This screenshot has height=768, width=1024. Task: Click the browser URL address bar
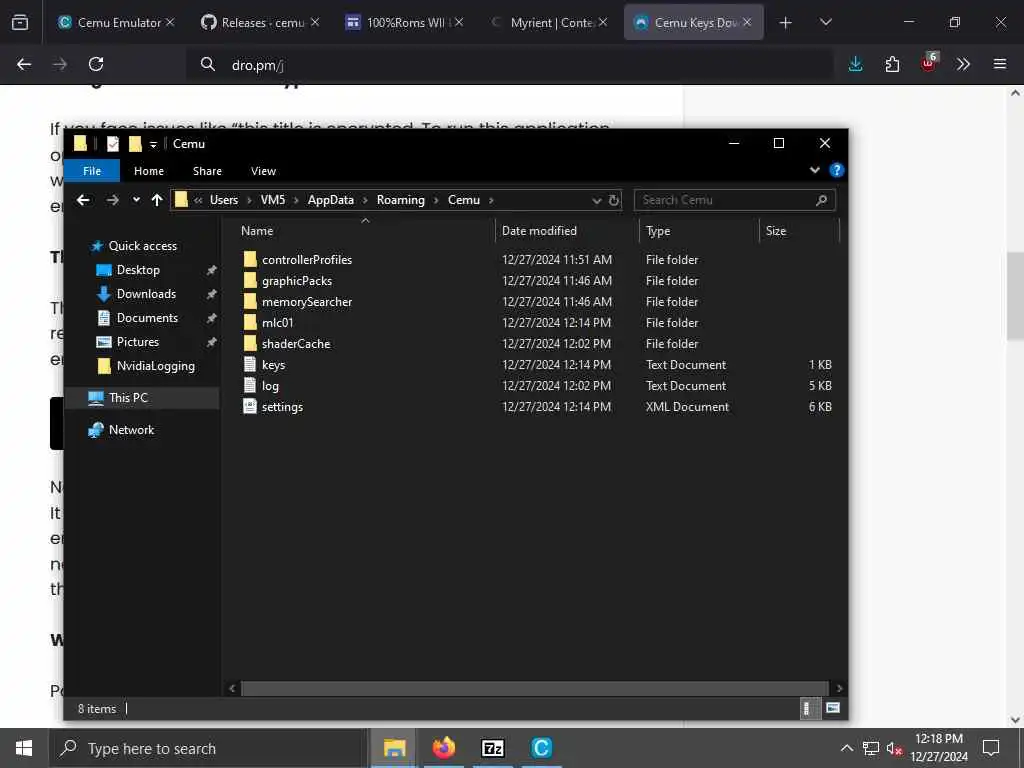pyautogui.click(x=509, y=65)
